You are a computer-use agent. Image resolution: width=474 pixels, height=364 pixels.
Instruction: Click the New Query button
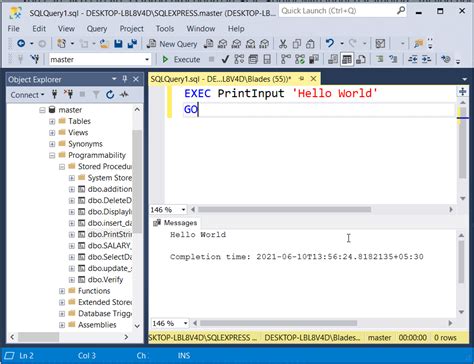(172, 43)
